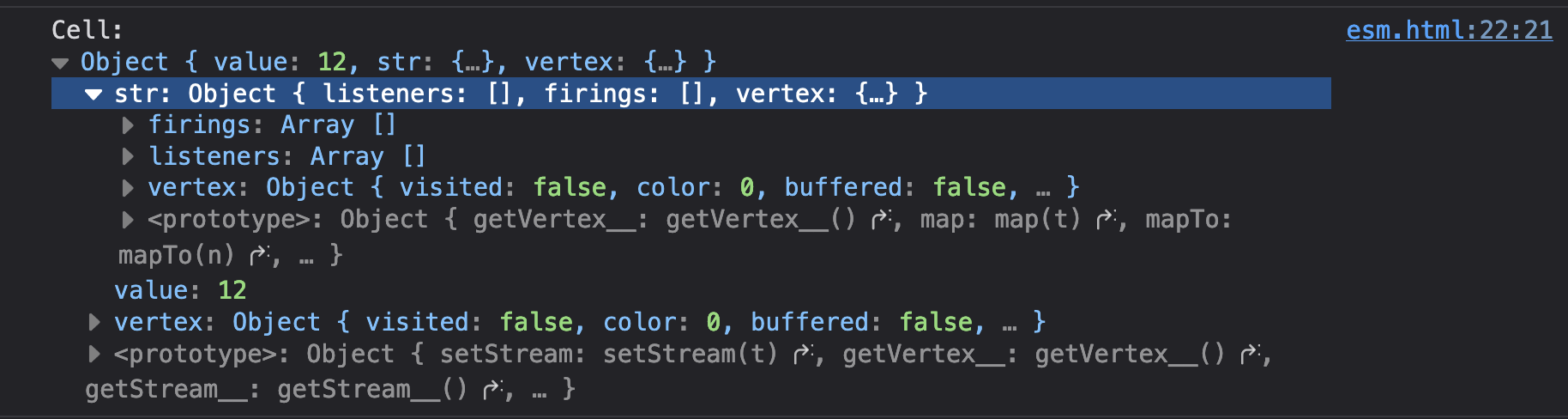Expand the listeners Array entry arrow
The width and height of the screenshot is (1568, 419).
pos(128,156)
